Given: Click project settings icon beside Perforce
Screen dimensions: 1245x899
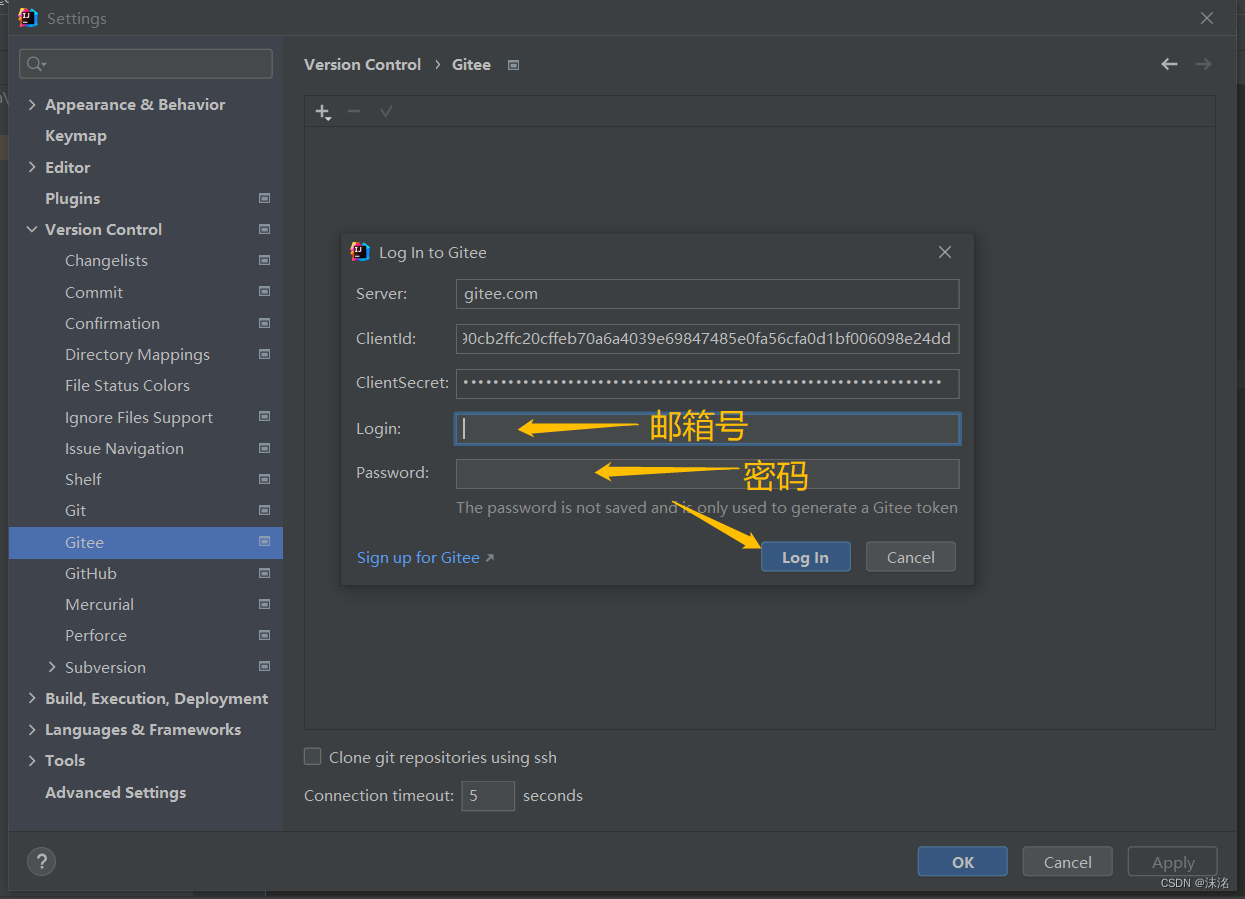Looking at the screenshot, I should (x=264, y=635).
